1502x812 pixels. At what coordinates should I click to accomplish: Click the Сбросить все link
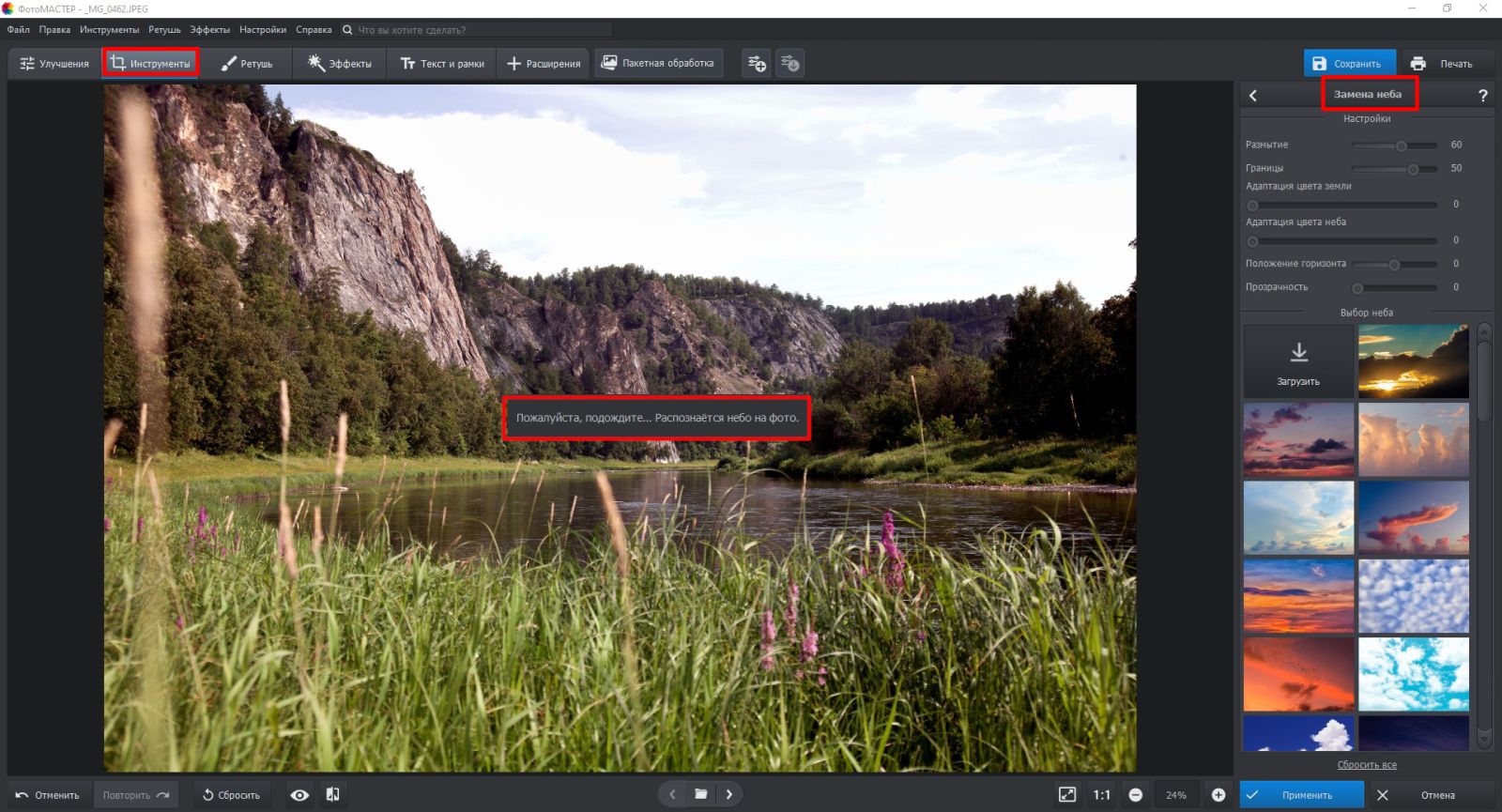(1367, 765)
